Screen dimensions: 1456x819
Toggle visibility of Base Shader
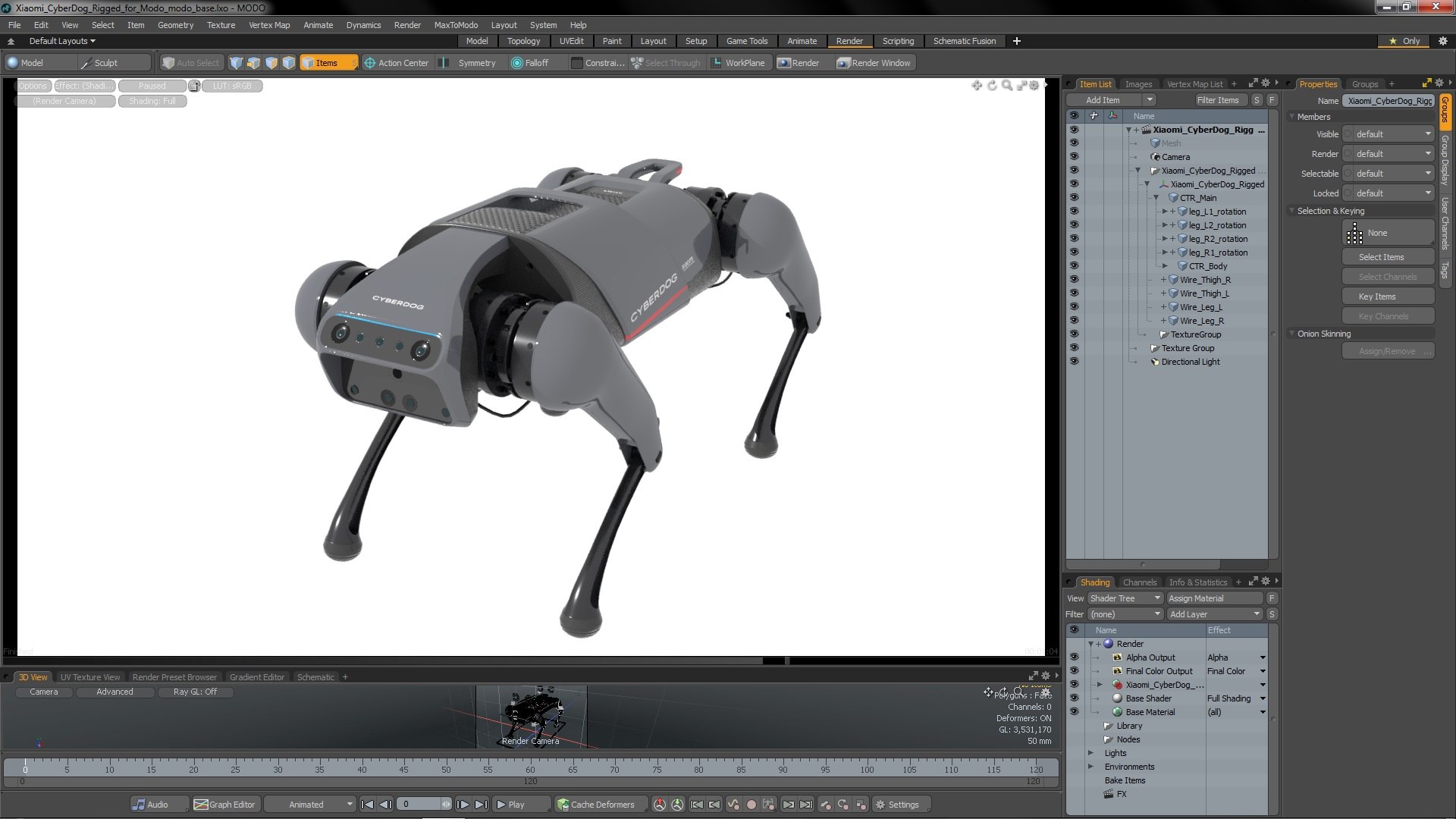pos(1074,698)
